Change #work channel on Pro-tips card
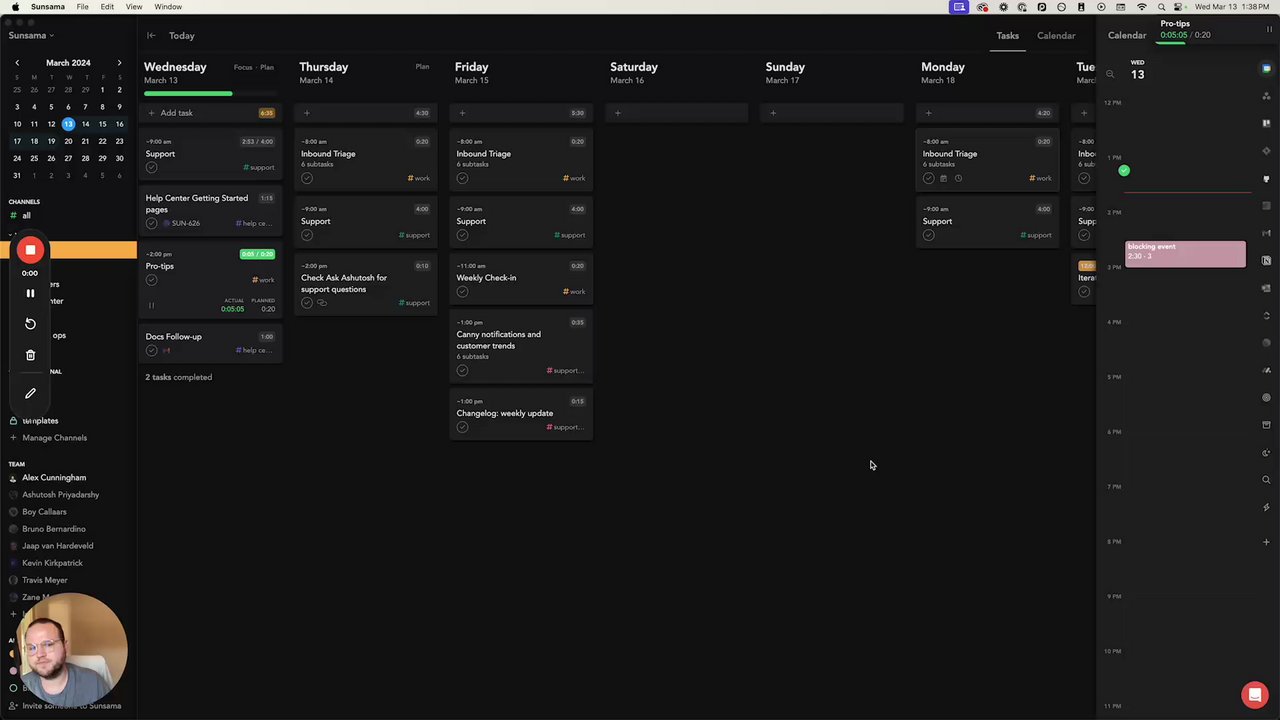Screen dimensions: 1280x720 (x=263, y=280)
